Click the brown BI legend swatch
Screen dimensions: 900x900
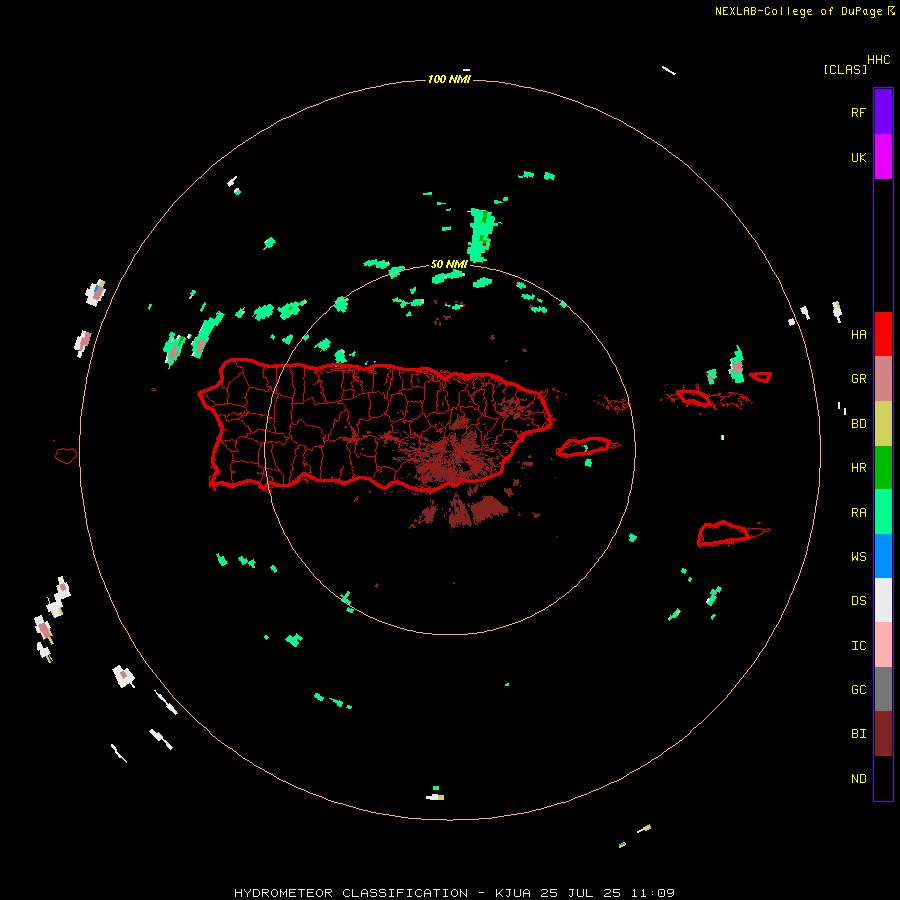pyautogui.click(x=883, y=734)
